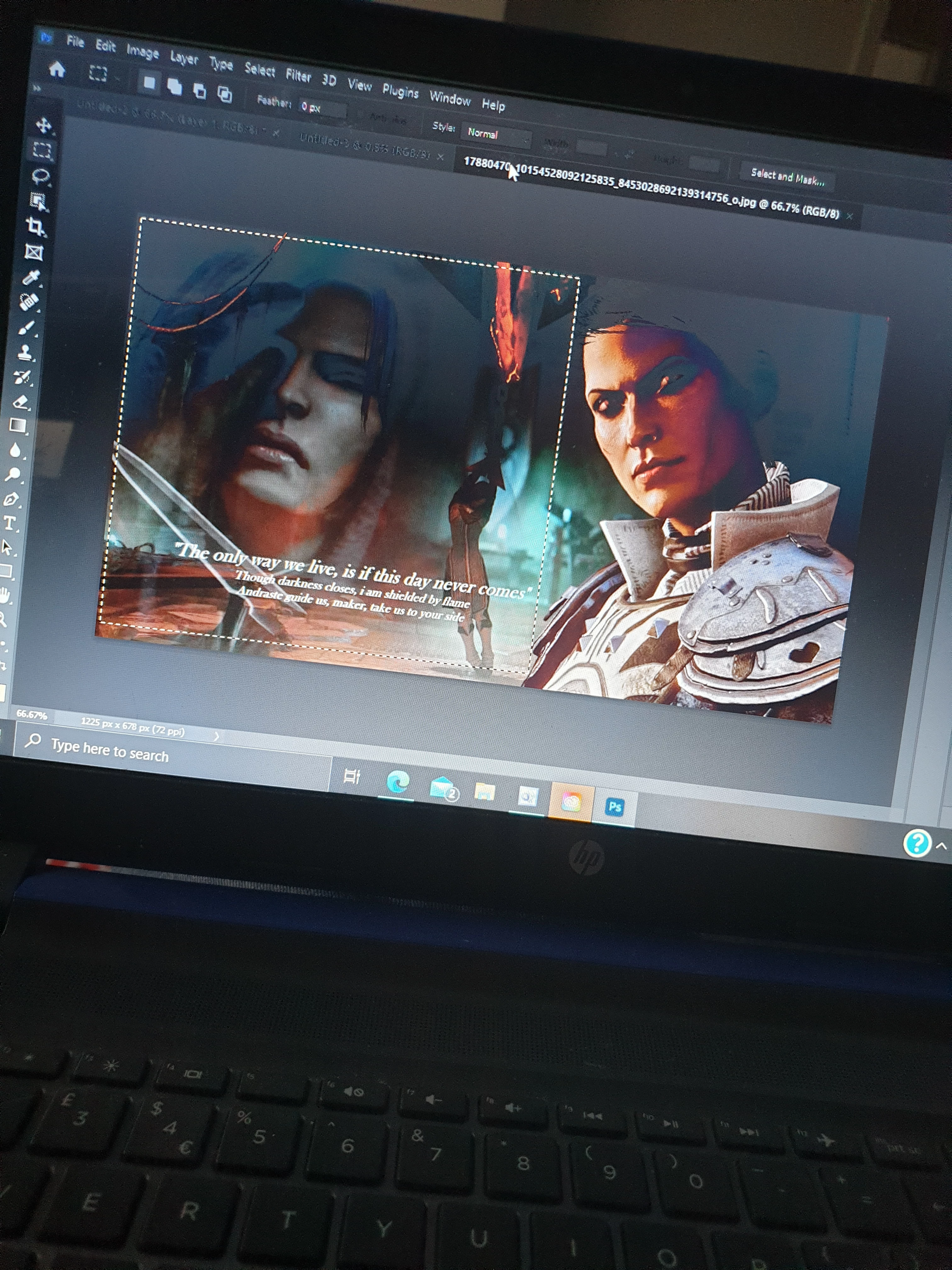952x1270 pixels.
Task: Select the Gradient tool
Action: (17, 426)
